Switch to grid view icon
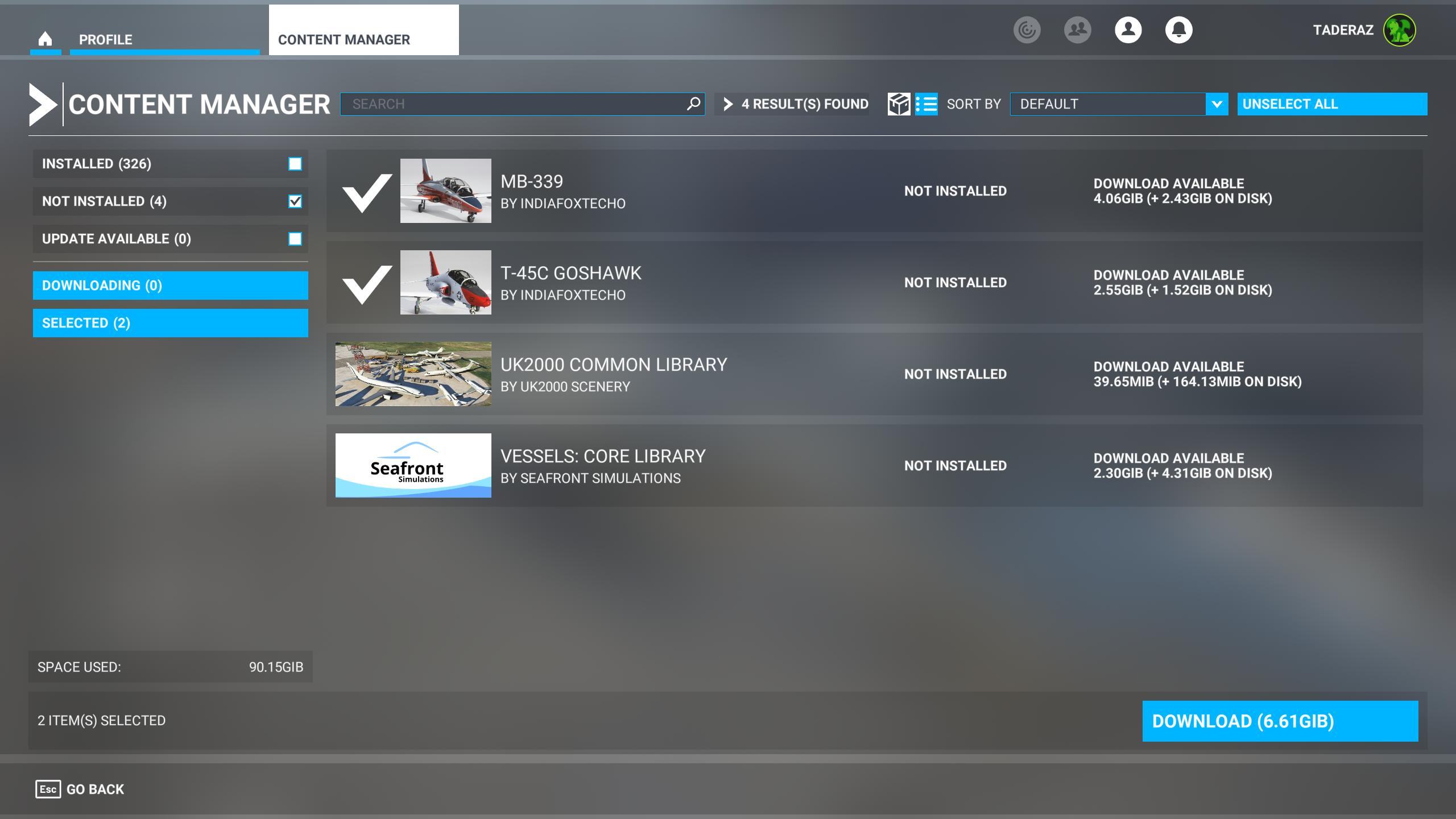 pos(899,104)
